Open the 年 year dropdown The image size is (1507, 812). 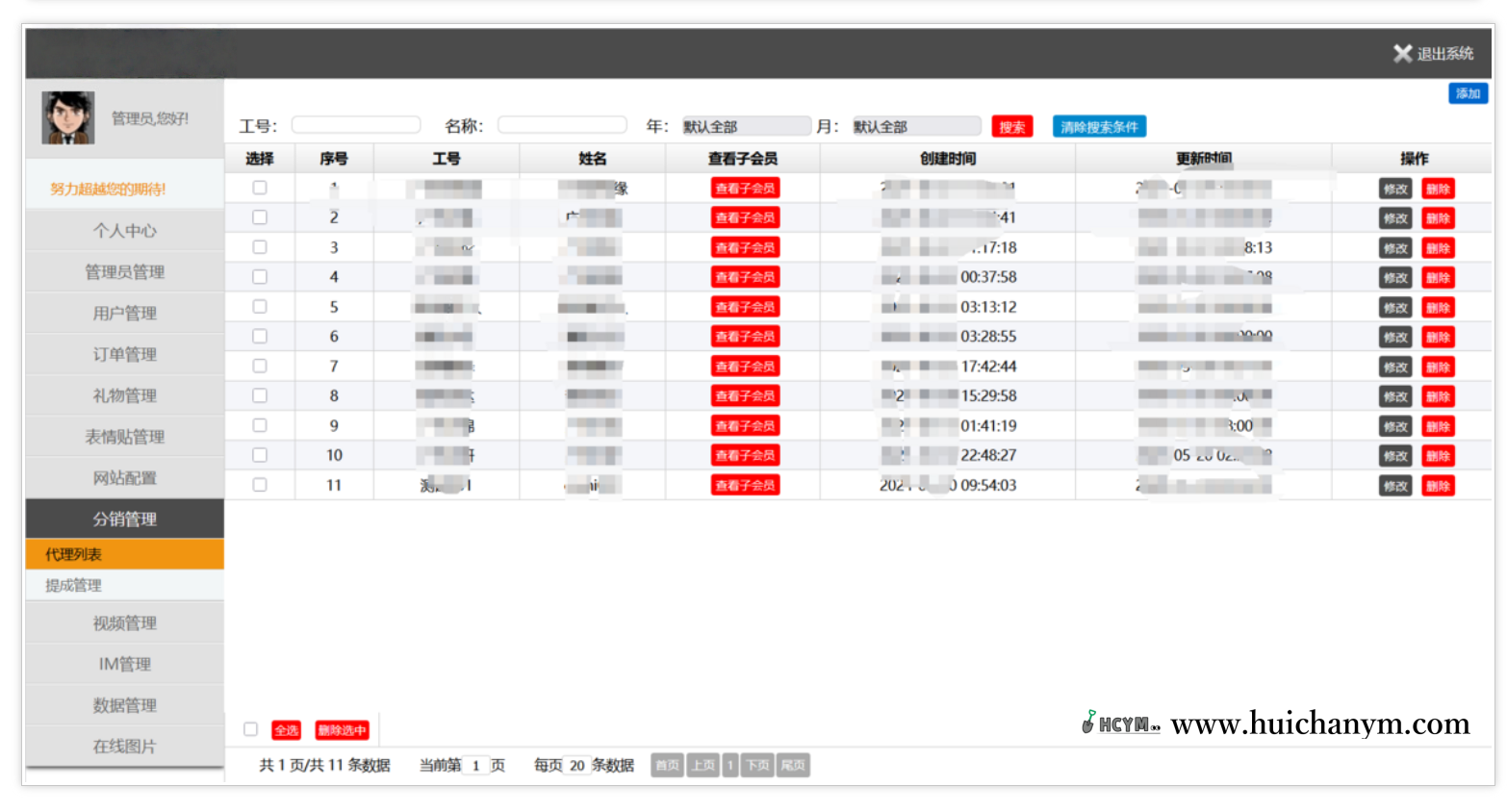point(746,127)
